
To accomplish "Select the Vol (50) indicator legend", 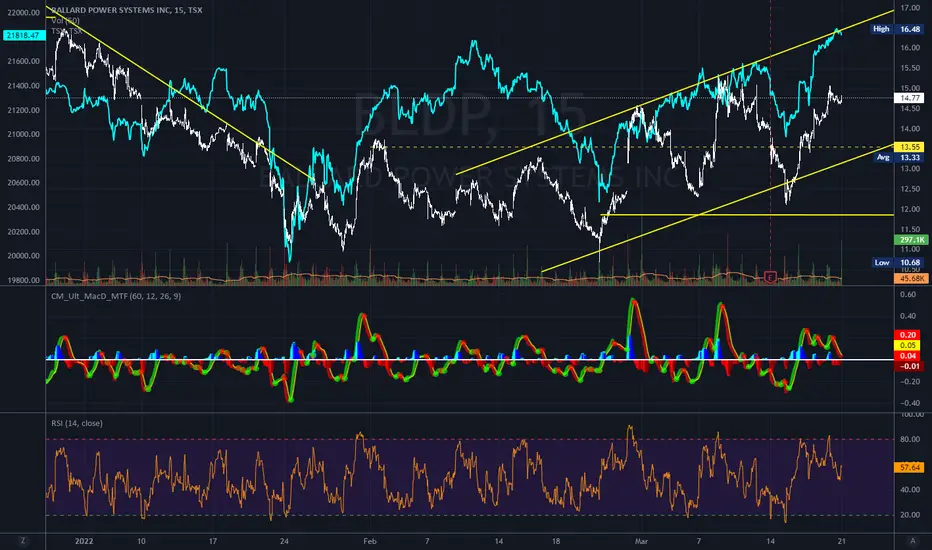I will click(x=65, y=20).
